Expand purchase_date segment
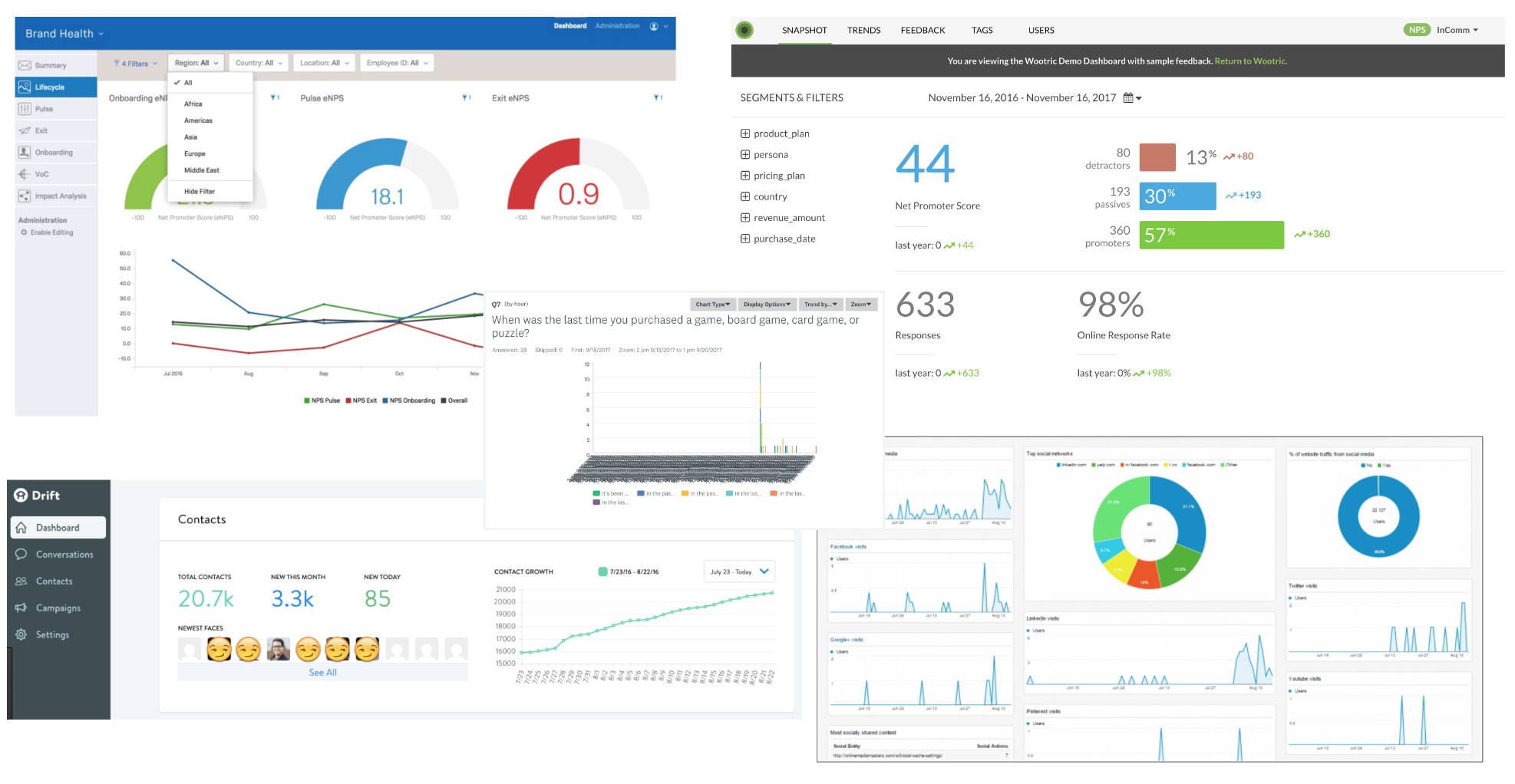 tap(744, 239)
